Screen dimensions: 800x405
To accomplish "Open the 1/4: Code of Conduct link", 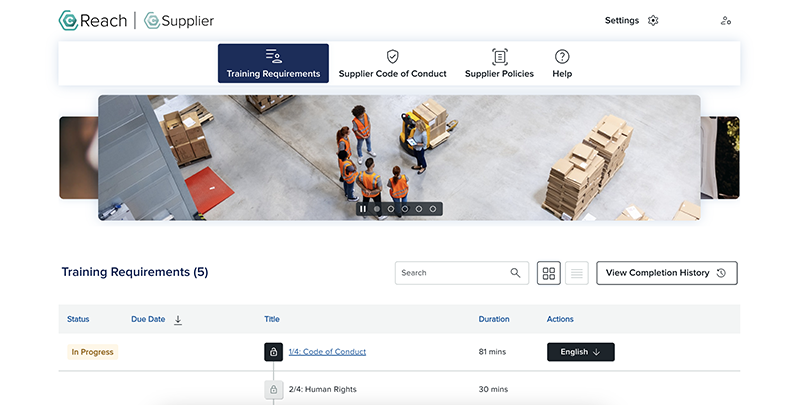I will pyautogui.click(x=327, y=352).
